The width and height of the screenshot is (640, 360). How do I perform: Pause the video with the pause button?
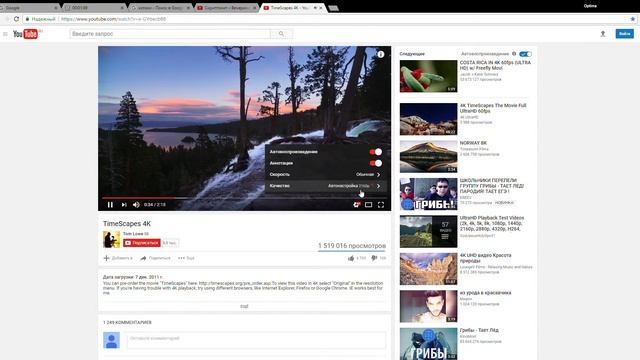110,204
